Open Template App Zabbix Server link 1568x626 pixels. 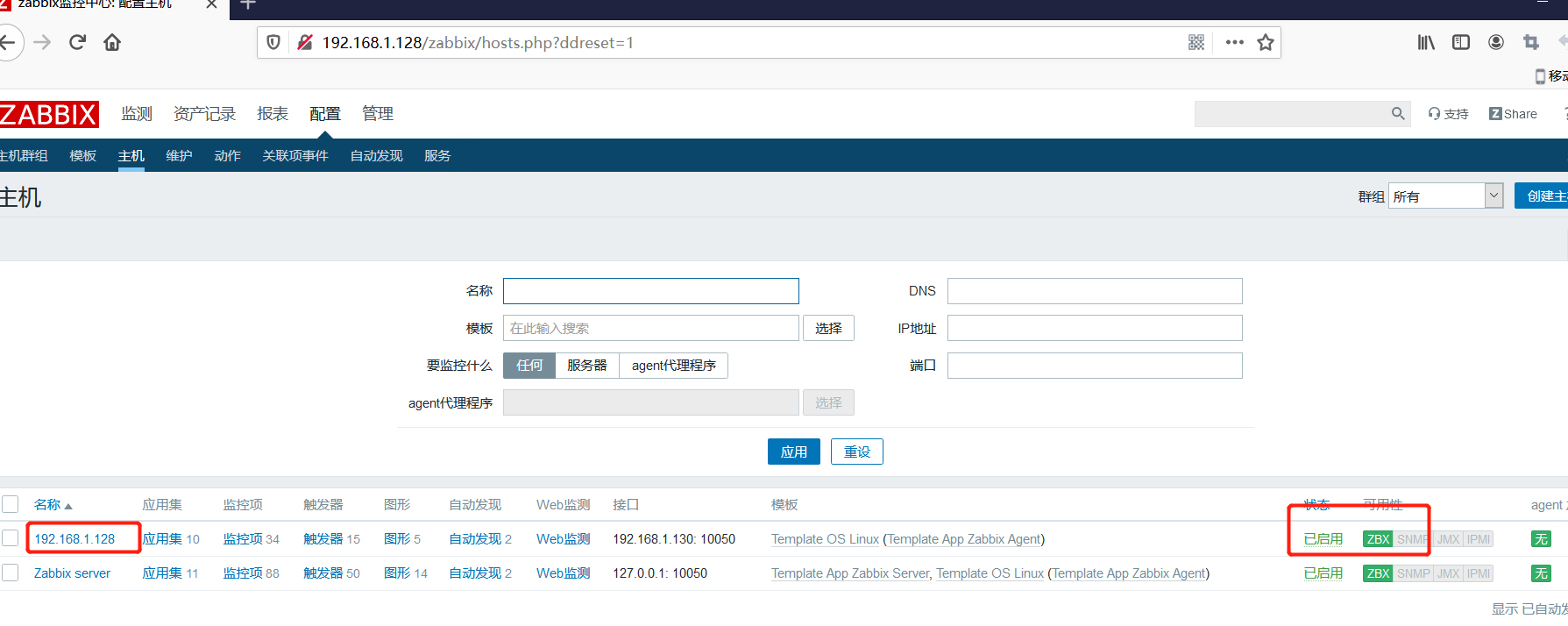850,573
